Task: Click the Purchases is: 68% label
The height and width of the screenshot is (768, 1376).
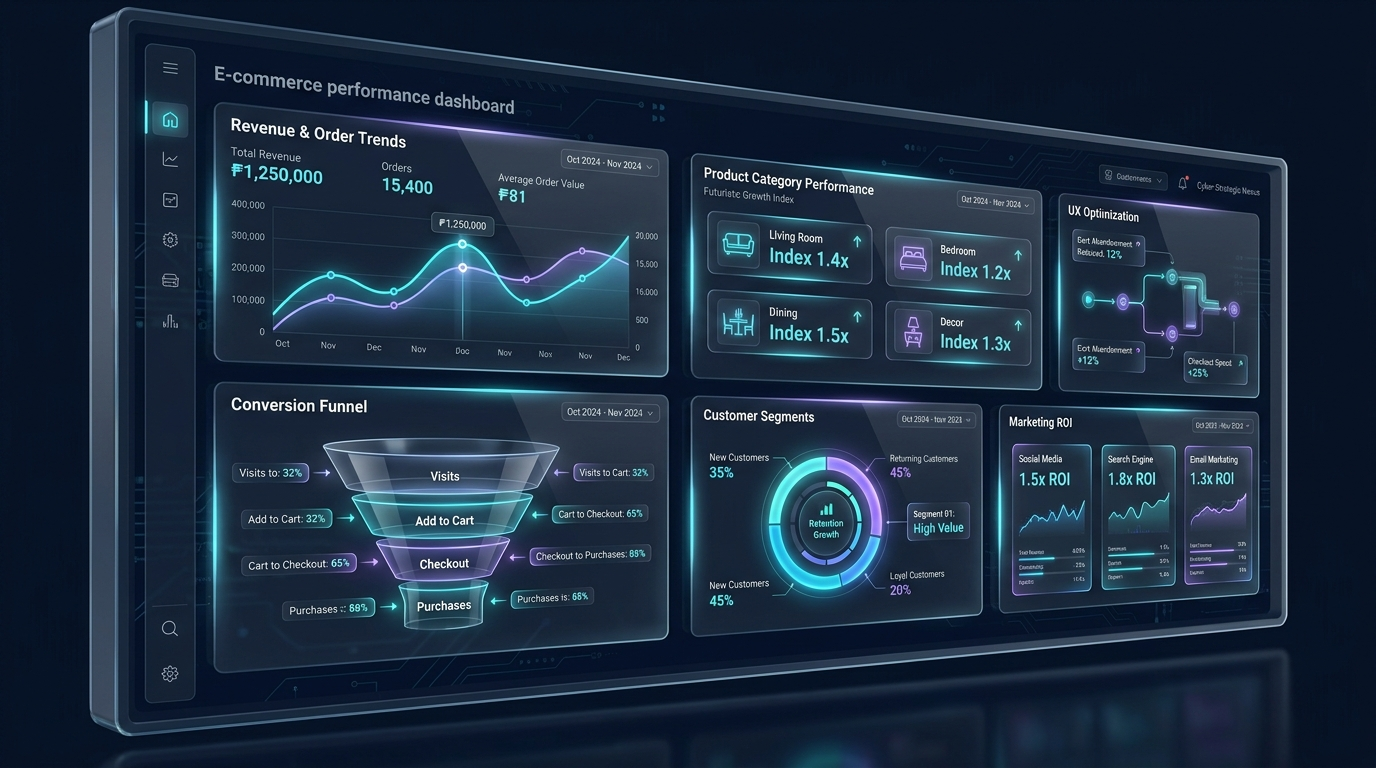Action: pos(553,598)
